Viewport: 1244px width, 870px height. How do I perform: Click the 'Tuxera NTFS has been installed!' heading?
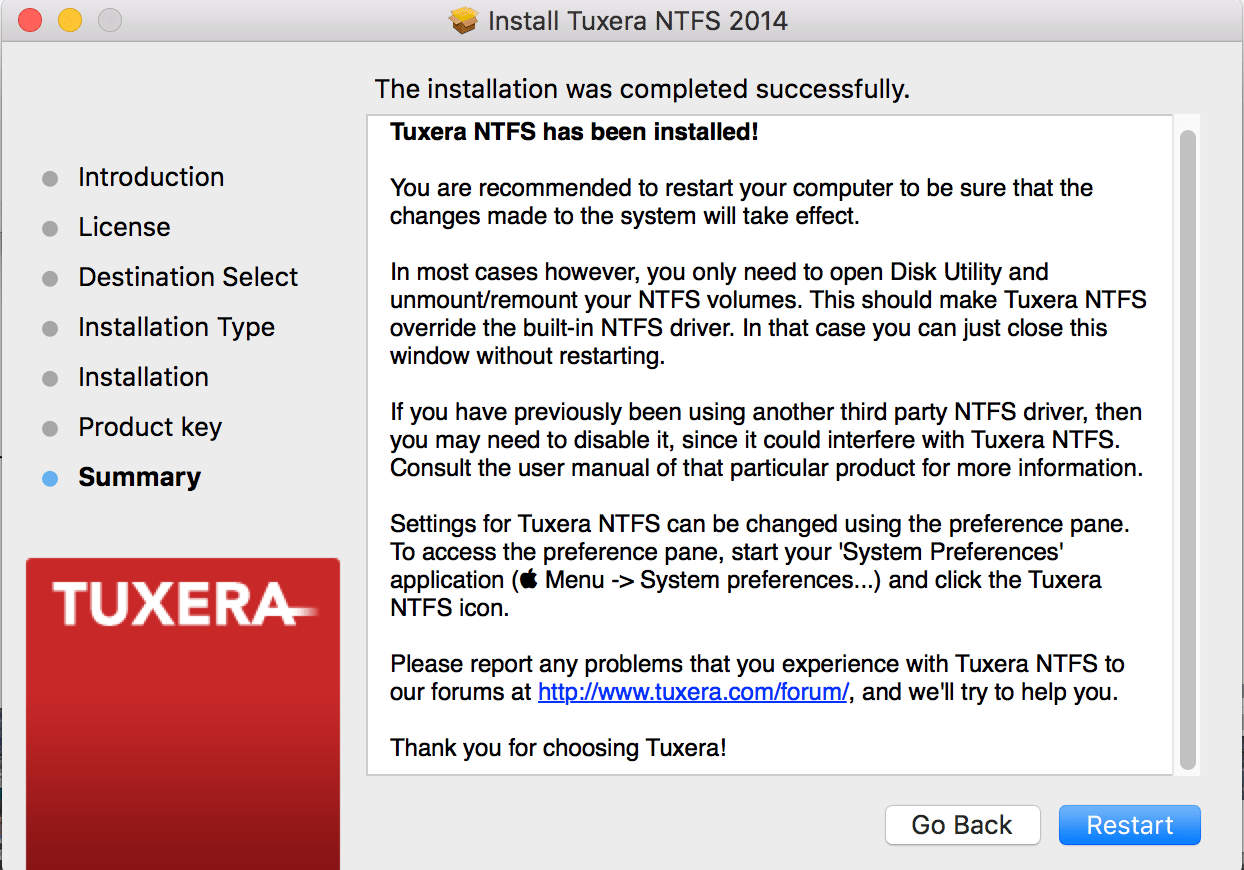point(574,131)
